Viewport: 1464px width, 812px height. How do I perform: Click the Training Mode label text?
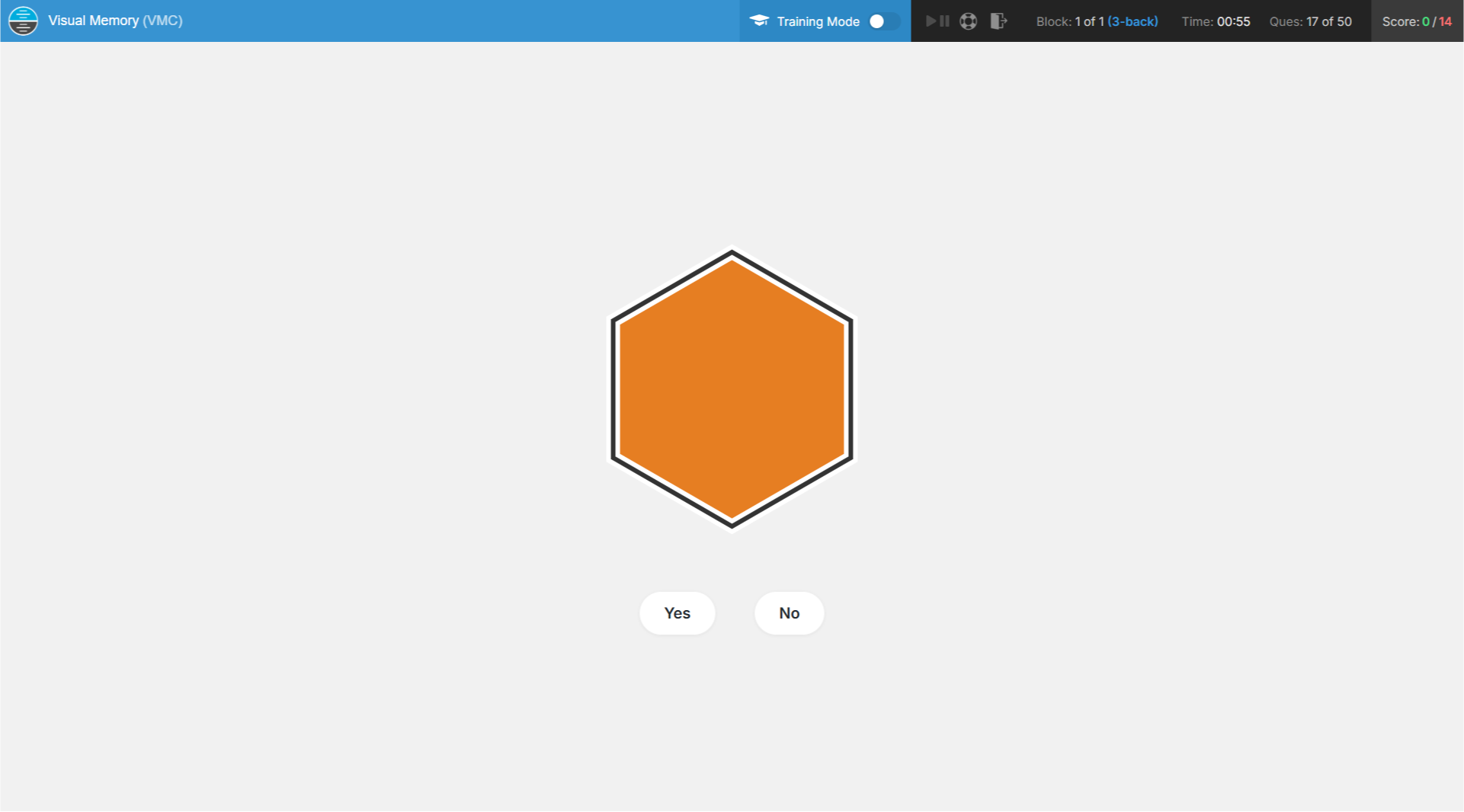(x=818, y=21)
